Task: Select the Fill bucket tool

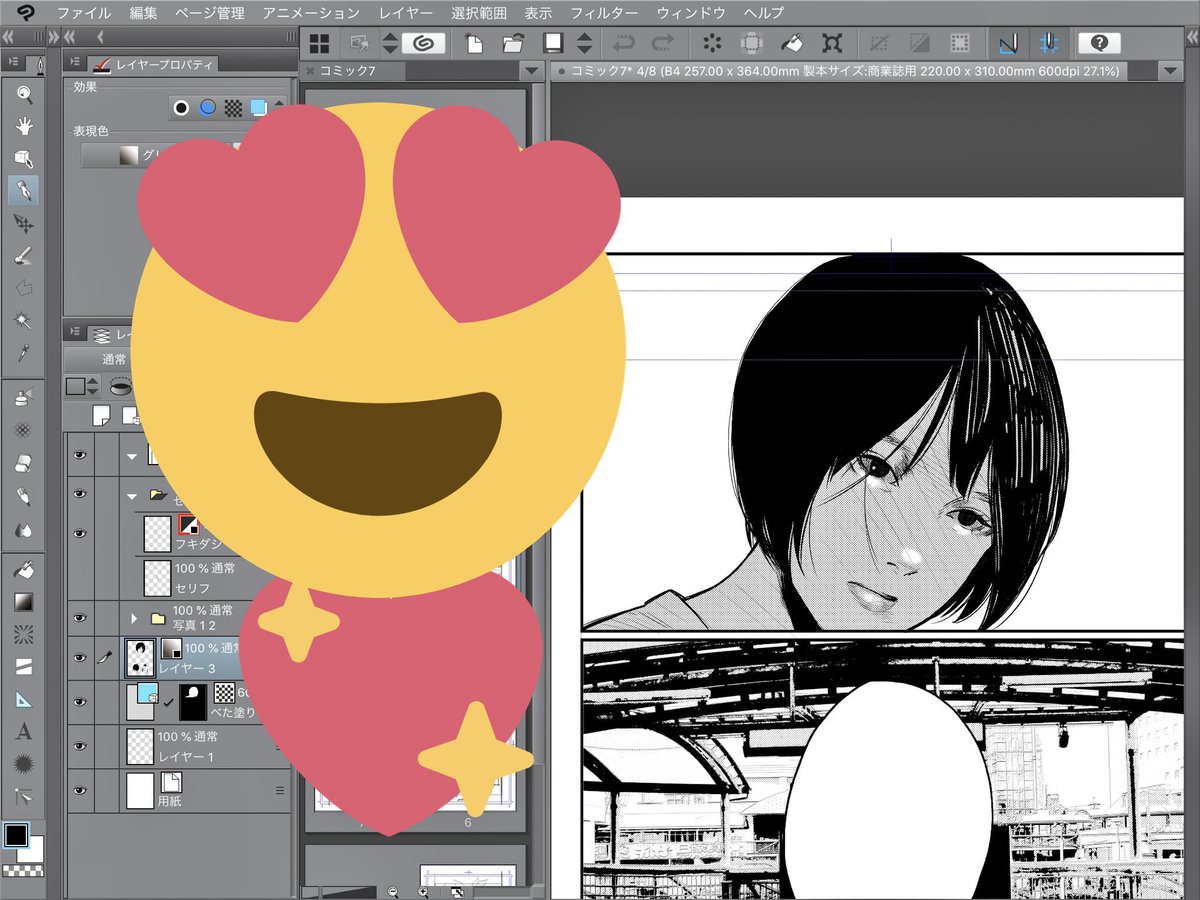Action: point(24,570)
